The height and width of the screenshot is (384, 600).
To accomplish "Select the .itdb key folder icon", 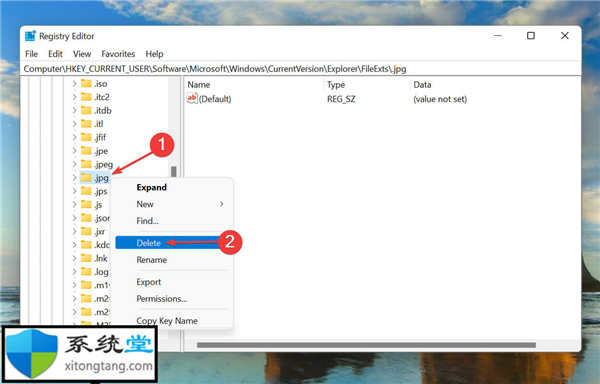I will click(86, 110).
